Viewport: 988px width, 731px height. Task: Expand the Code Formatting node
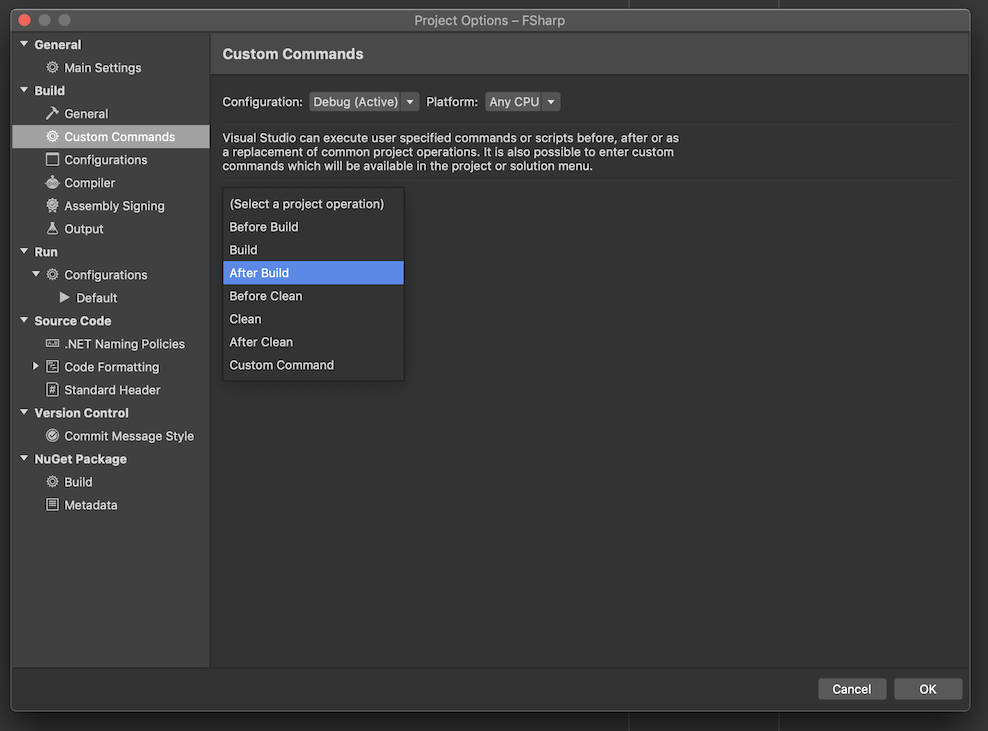[x=36, y=366]
